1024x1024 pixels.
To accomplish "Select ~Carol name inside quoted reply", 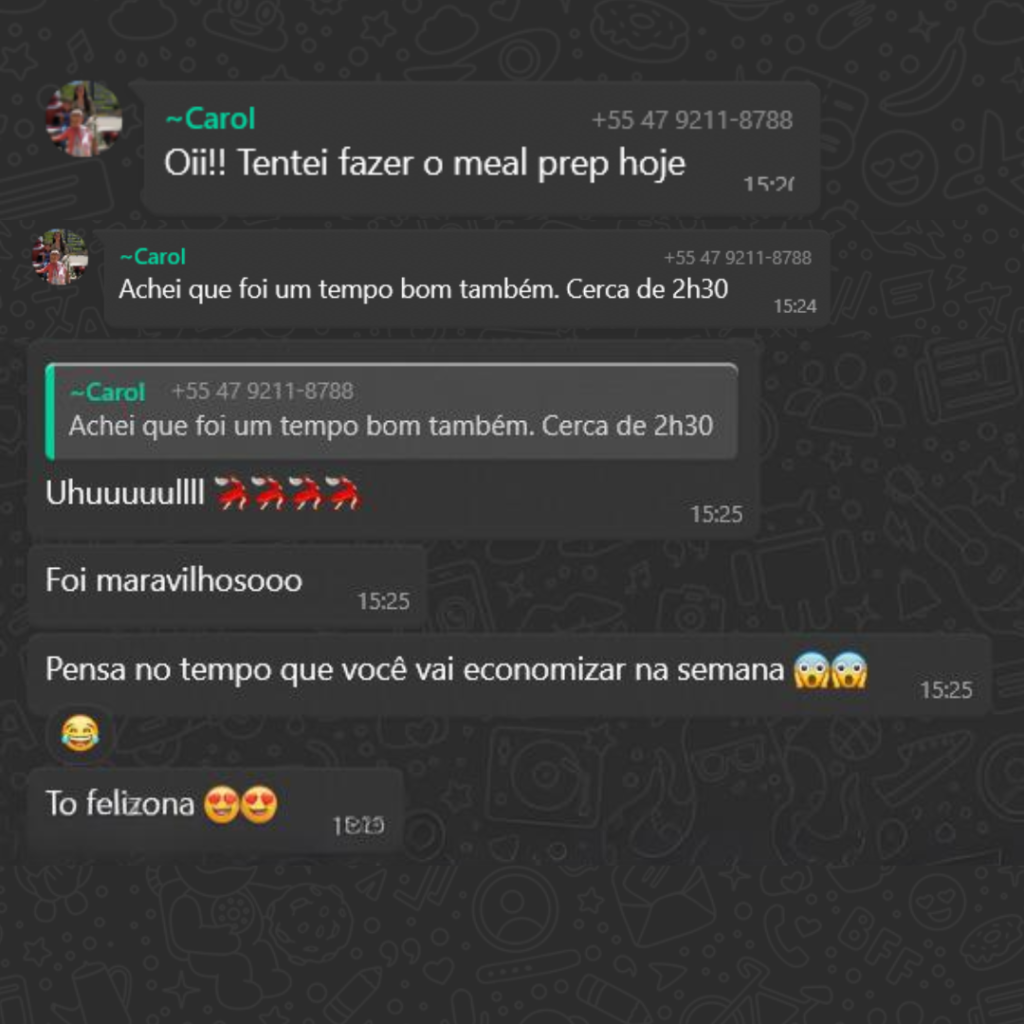I will pos(108,392).
